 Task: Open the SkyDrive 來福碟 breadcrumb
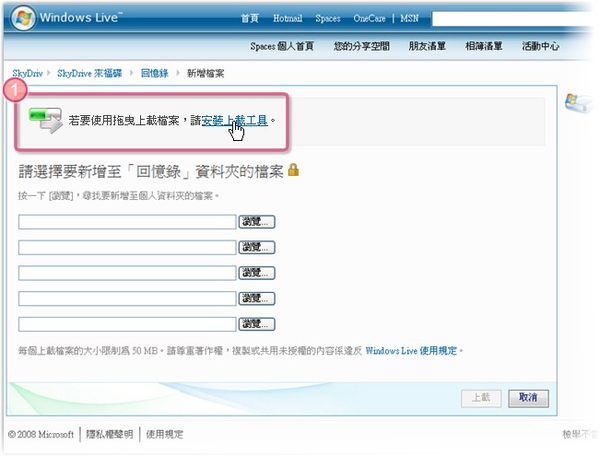tap(90, 73)
